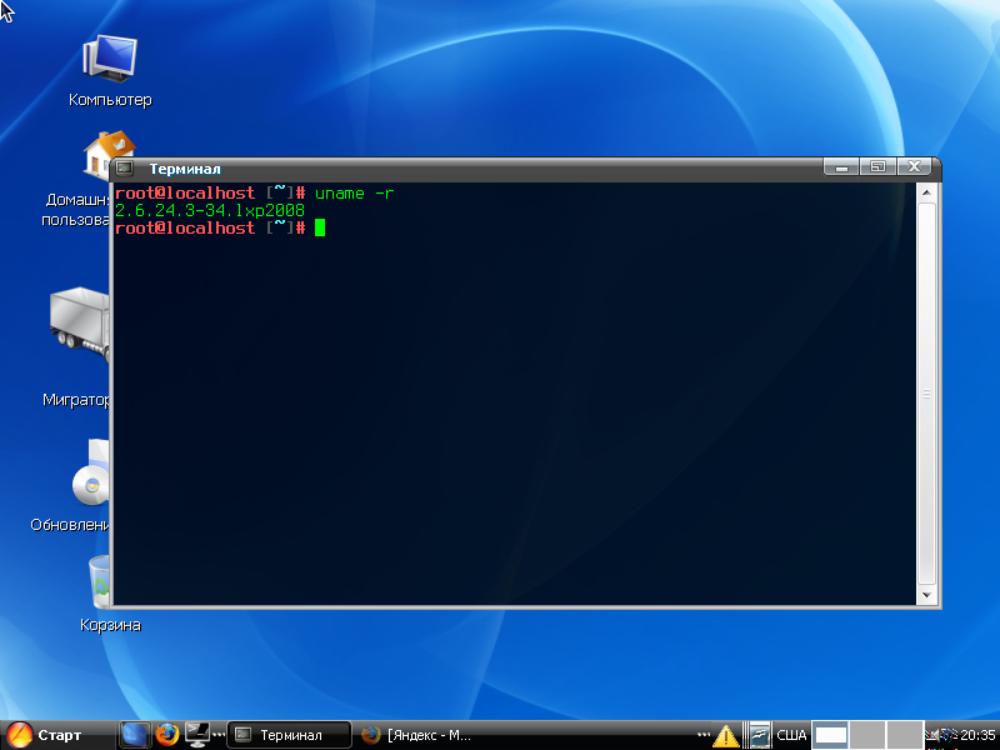This screenshot has height=750, width=1000.
Task: Click the show desktop icon in taskbar
Action: click(x=134, y=735)
